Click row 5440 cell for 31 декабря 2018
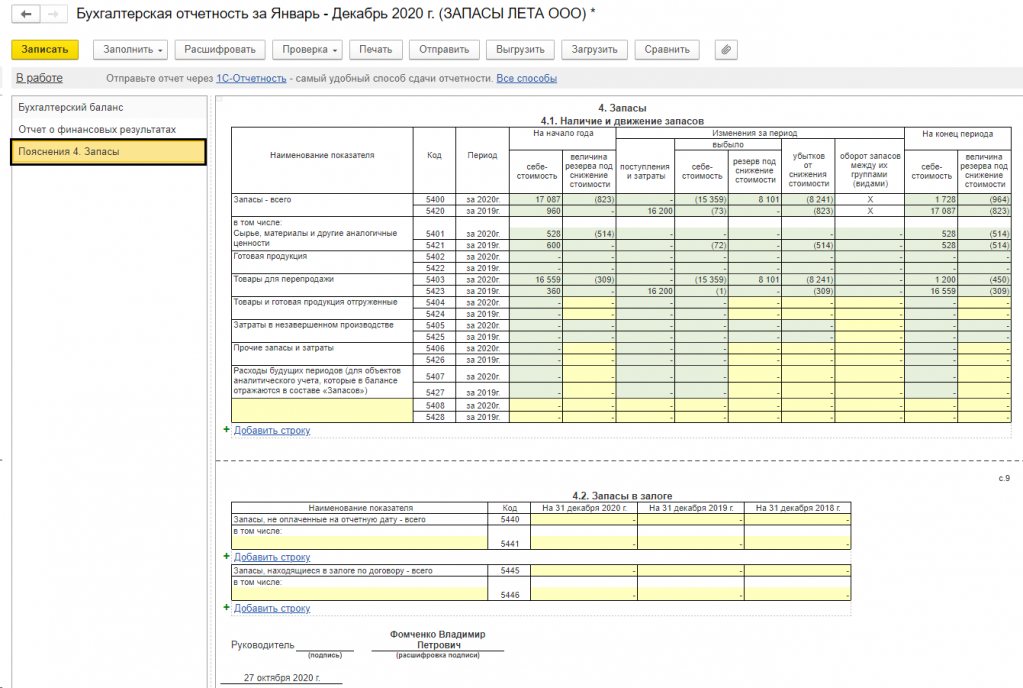The width and height of the screenshot is (1023, 688). click(797, 520)
